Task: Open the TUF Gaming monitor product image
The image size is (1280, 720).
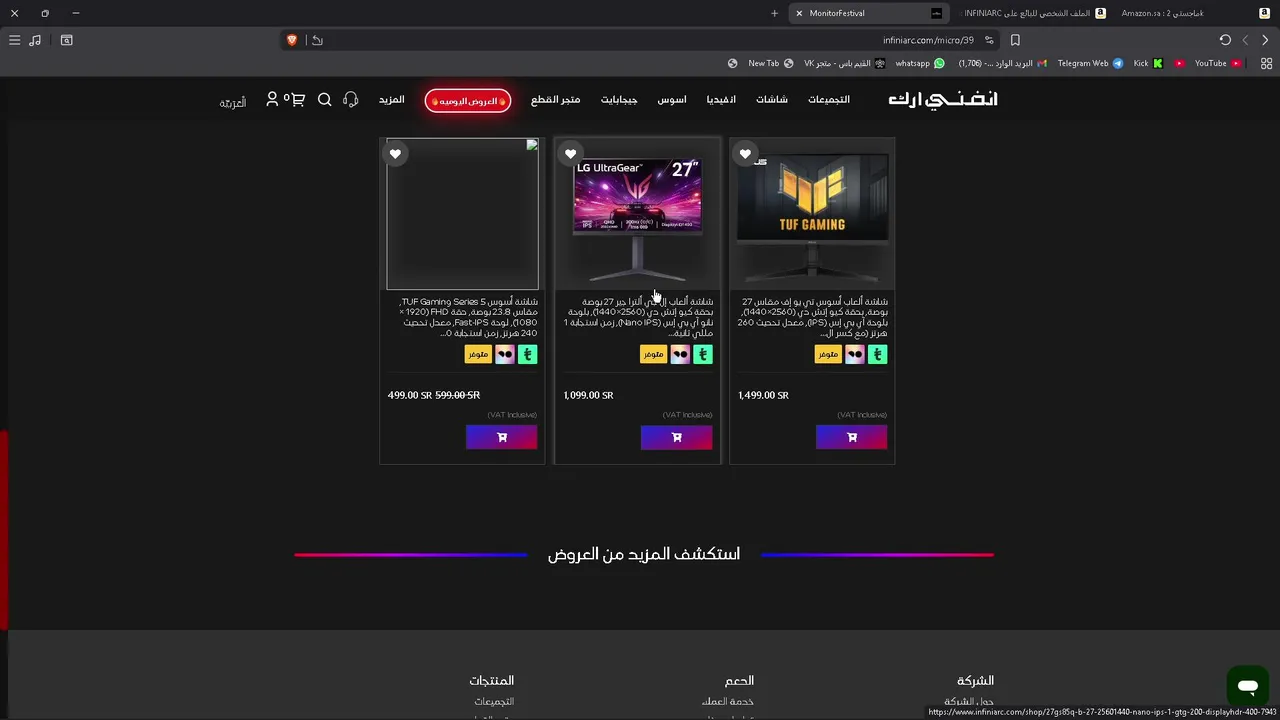Action: (812, 214)
